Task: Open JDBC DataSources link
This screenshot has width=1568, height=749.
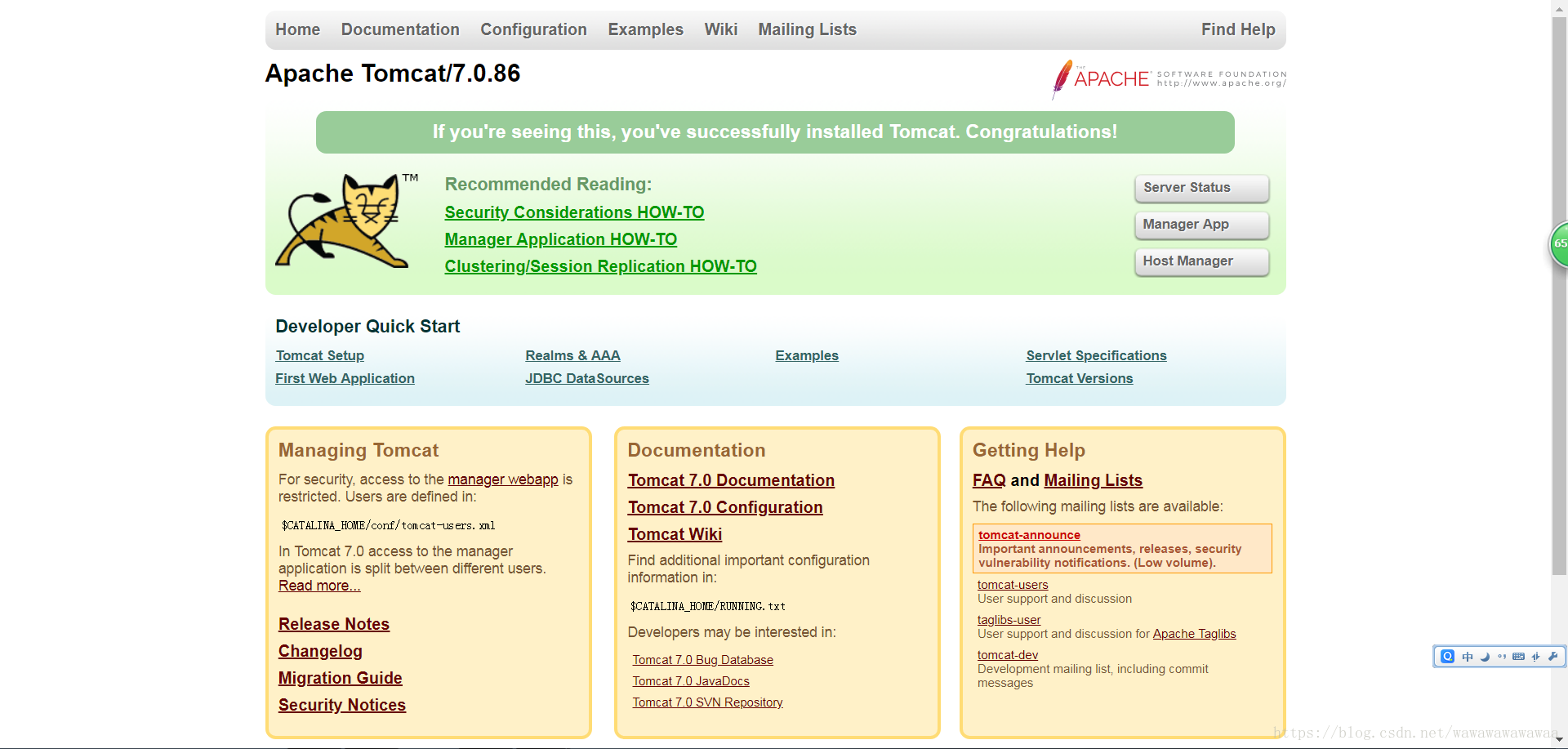Action: [586, 378]
